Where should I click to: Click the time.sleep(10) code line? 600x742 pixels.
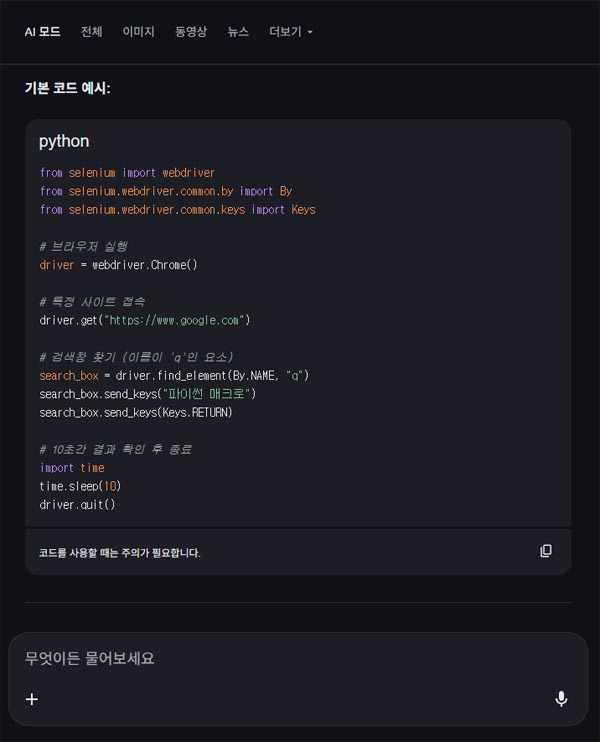[81, 486]
